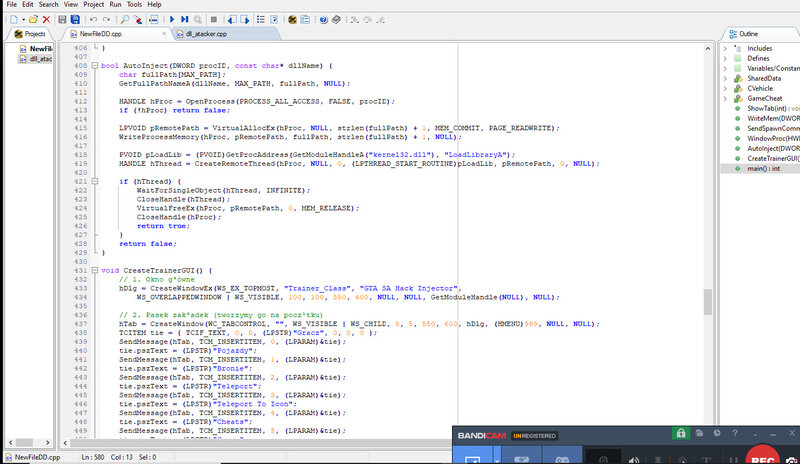Stop execution with the square icon
Image resolution: width=800 pixels, height=464 pixels.
click(214, 19)
